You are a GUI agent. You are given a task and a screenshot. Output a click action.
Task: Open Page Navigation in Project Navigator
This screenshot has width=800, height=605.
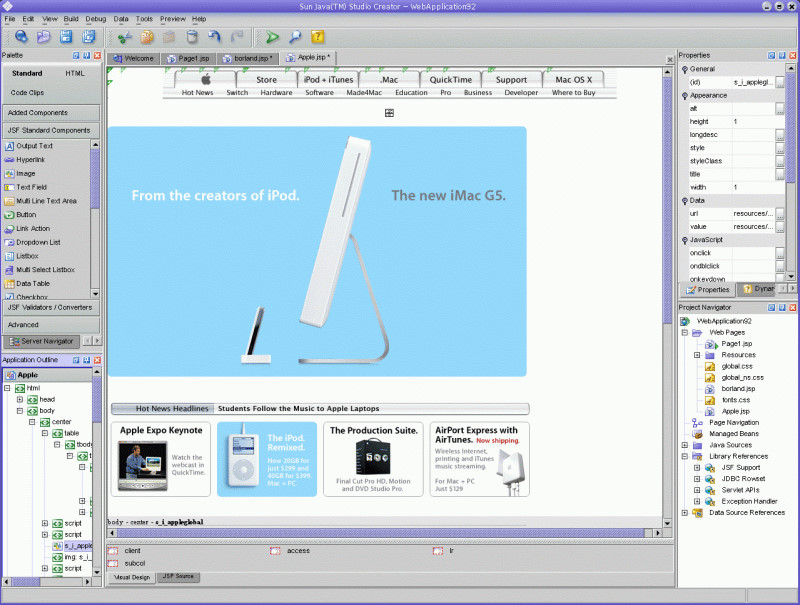734,423
